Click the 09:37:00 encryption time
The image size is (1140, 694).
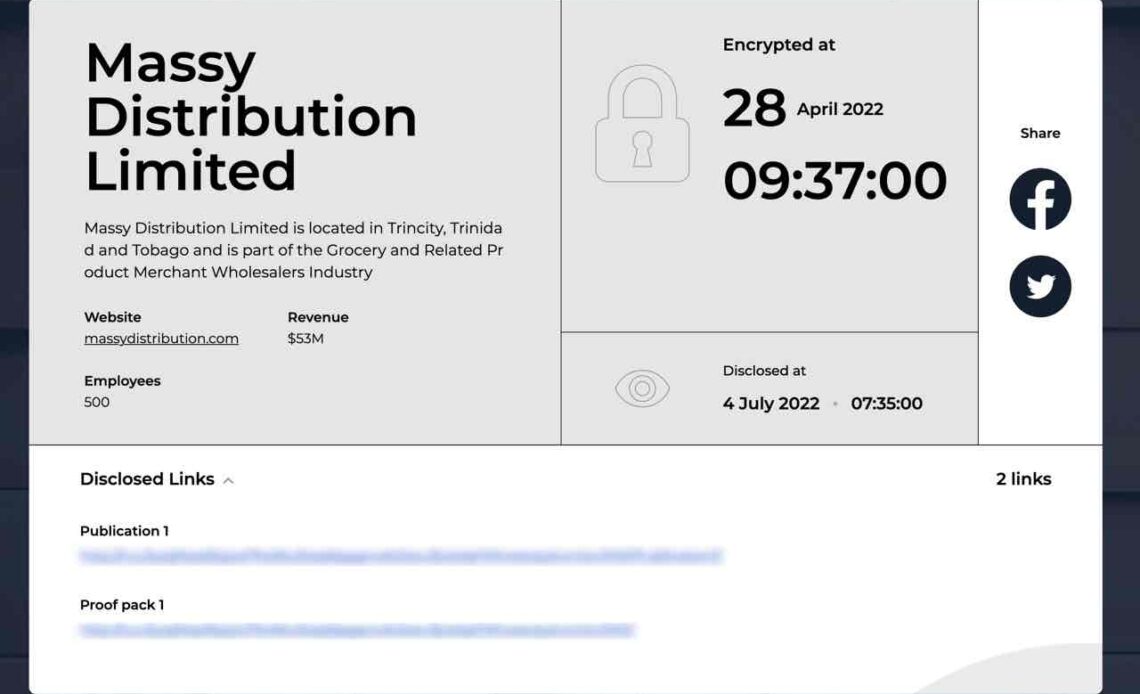click(x=834, y=181)
